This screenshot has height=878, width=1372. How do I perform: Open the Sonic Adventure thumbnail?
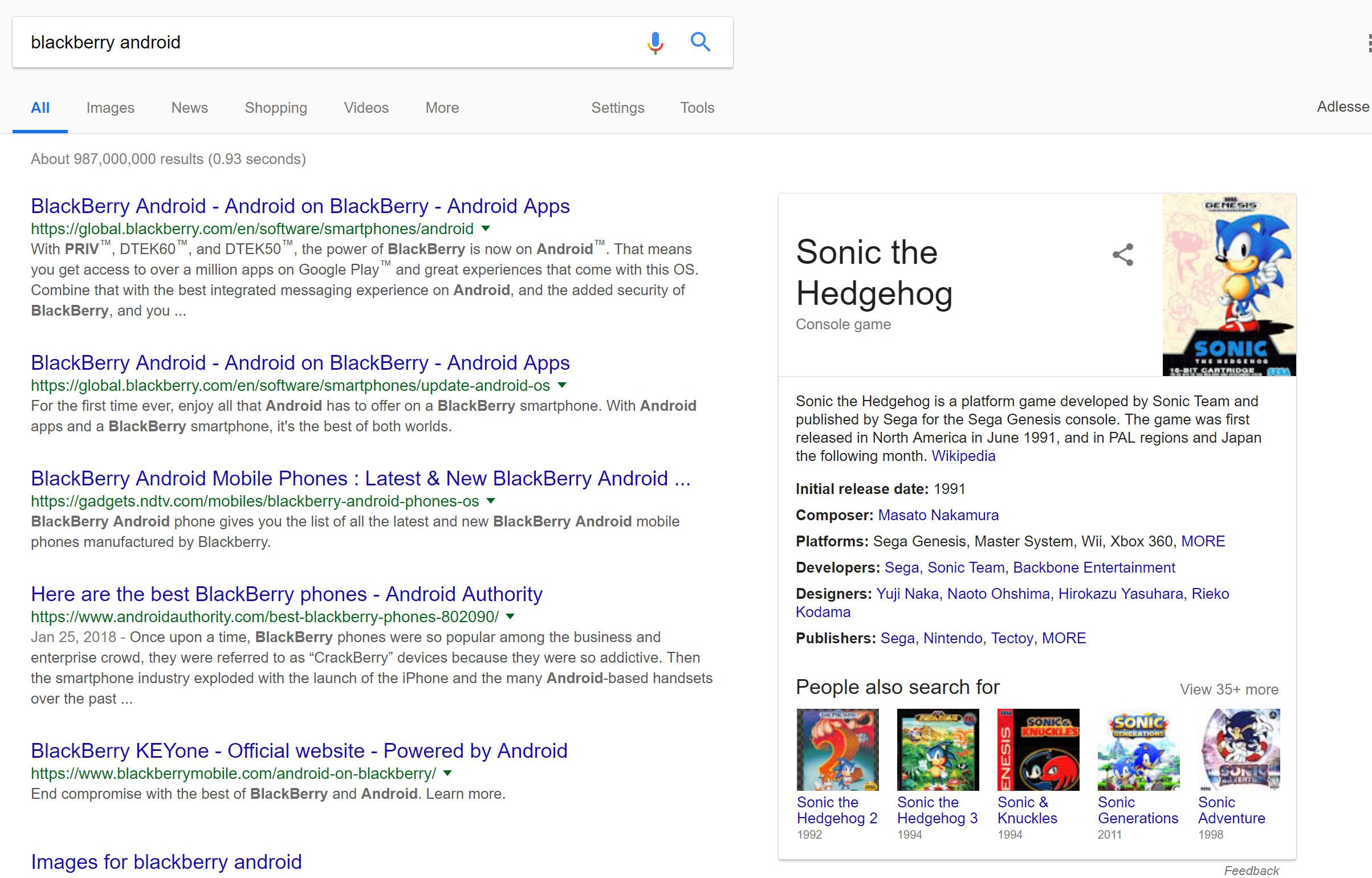1239,750
